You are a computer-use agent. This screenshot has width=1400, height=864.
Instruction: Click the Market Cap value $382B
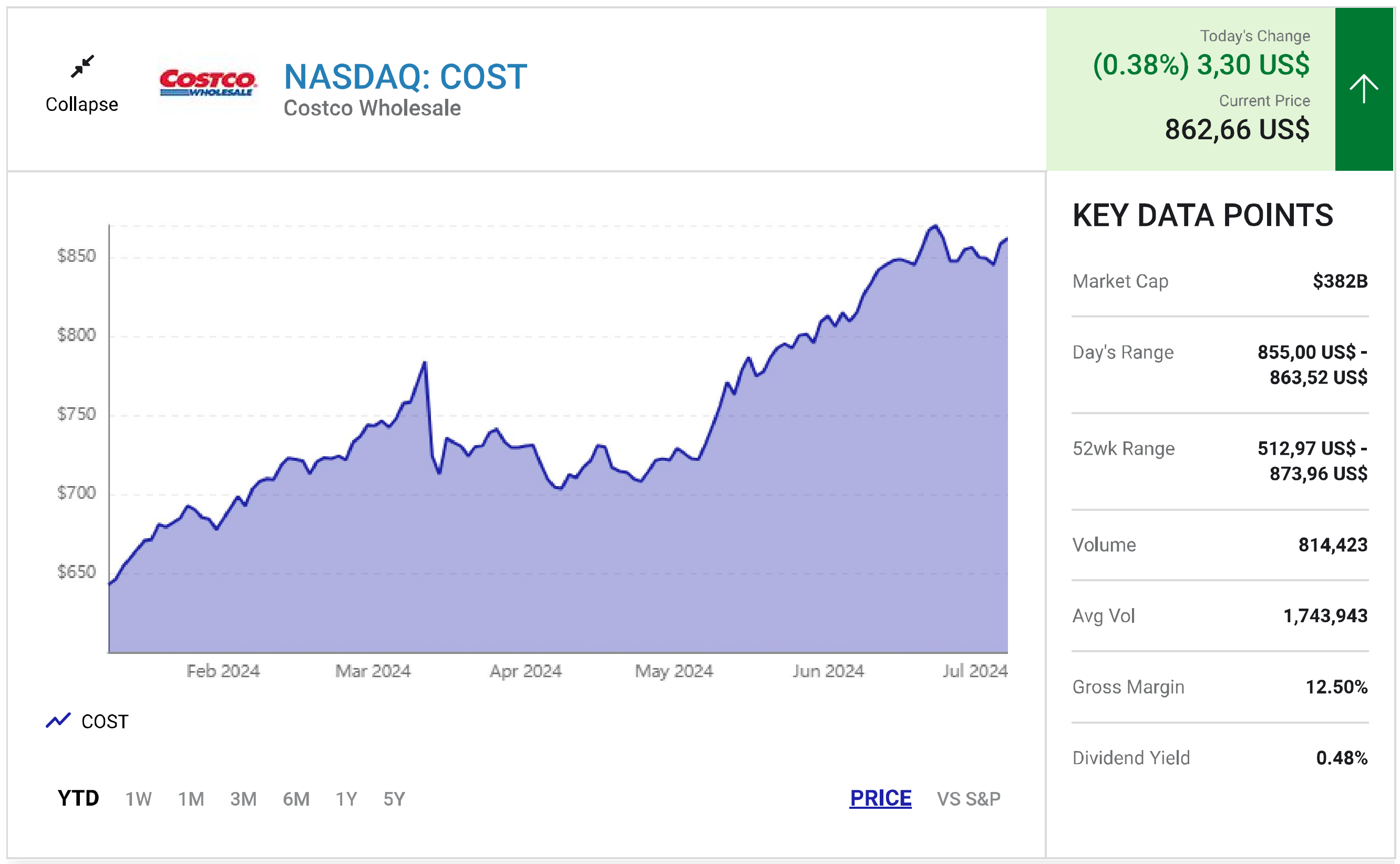pyautogui.click(x=1340, y=281)
